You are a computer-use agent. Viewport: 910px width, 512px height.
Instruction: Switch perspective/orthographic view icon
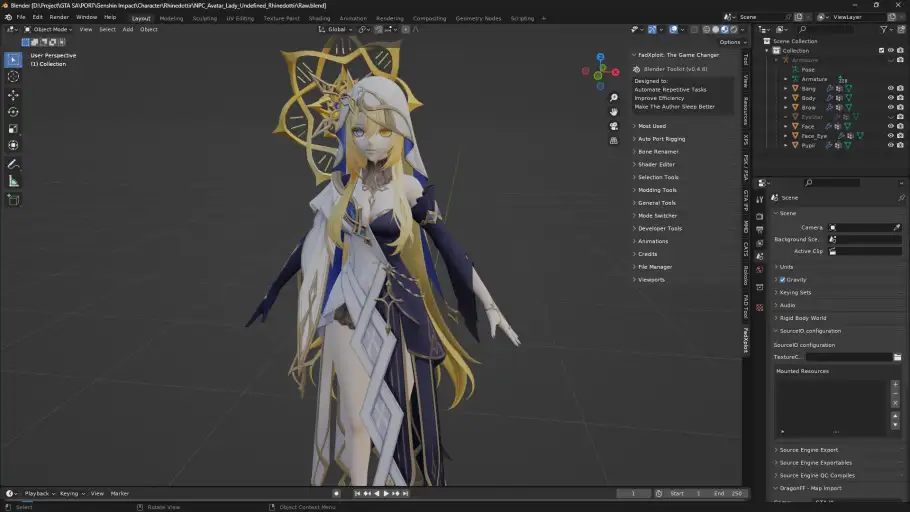(x=613, y=140)
